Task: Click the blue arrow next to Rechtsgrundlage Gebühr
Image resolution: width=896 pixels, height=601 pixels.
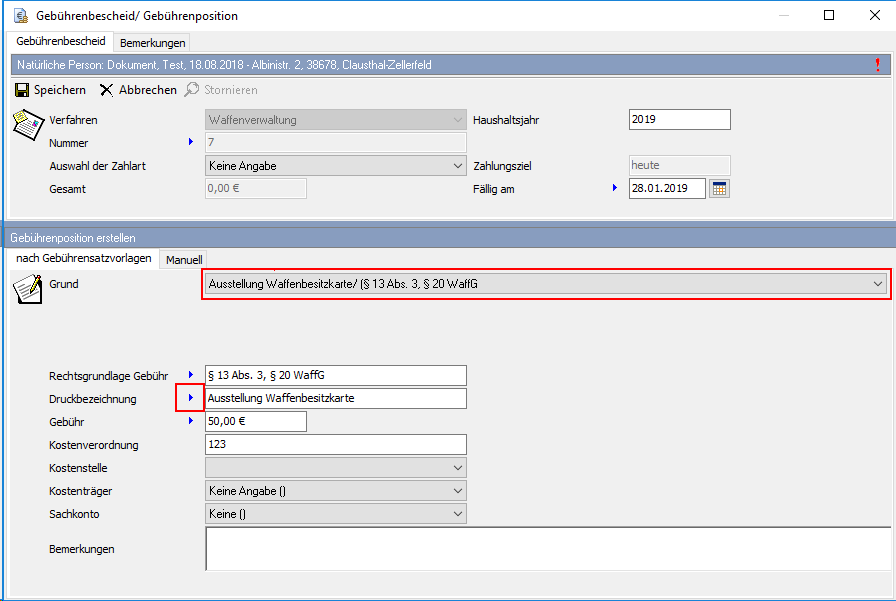Action: [190, 375]
